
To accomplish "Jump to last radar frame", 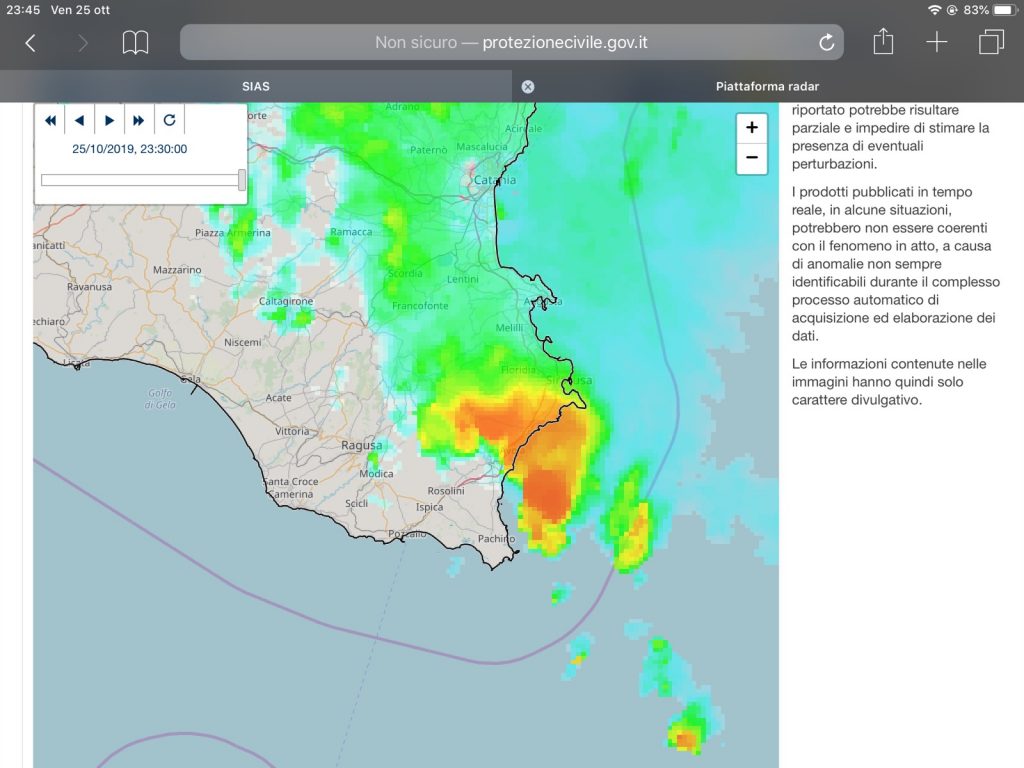I will [139, 120].
